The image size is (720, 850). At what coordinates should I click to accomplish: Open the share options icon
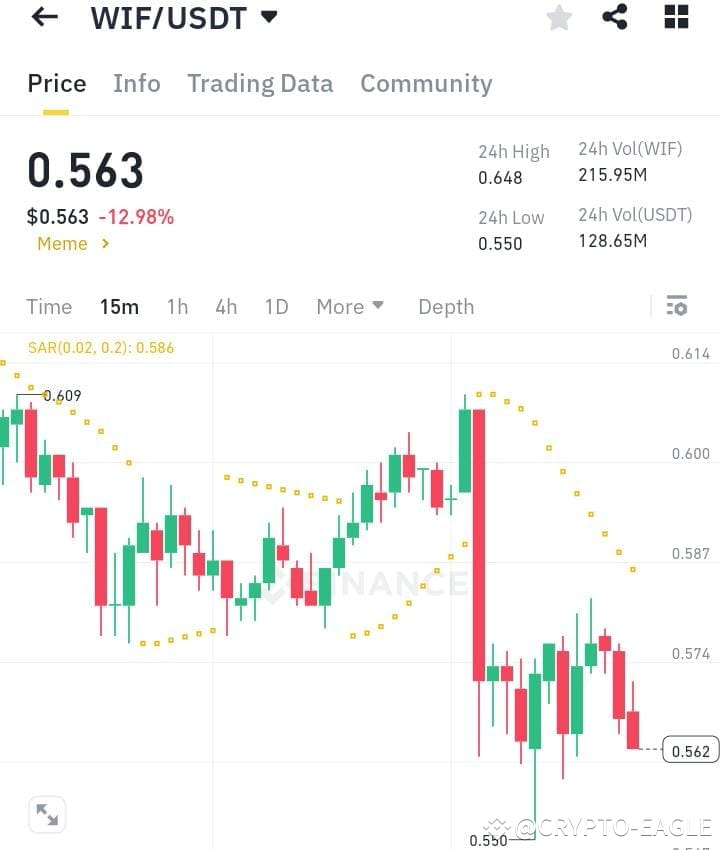point(616,16)
